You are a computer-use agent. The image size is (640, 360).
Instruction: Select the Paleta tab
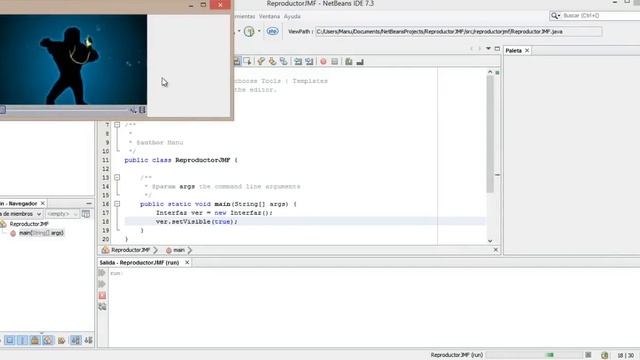click(x=513, y=51)
